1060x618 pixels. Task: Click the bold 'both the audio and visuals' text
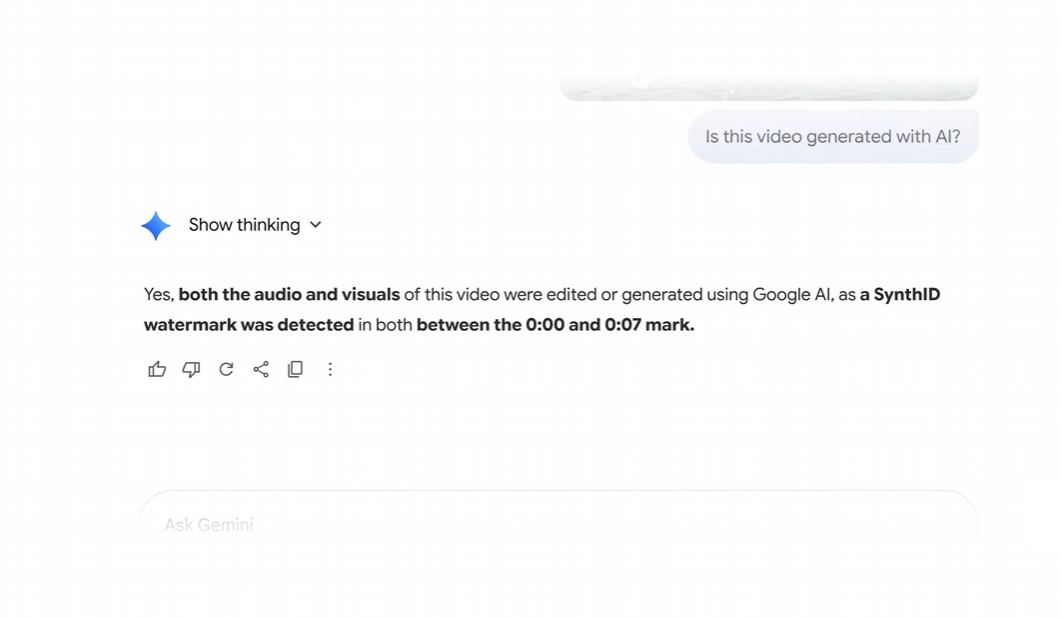289,294
